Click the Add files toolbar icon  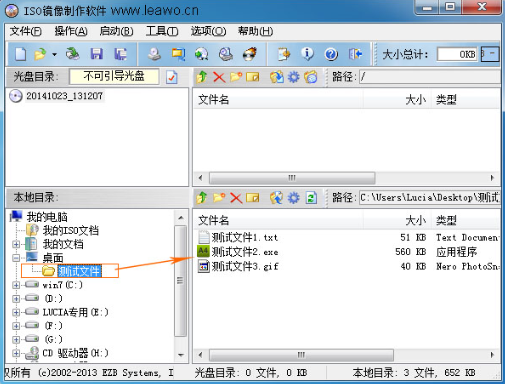[x=284, y=54]
